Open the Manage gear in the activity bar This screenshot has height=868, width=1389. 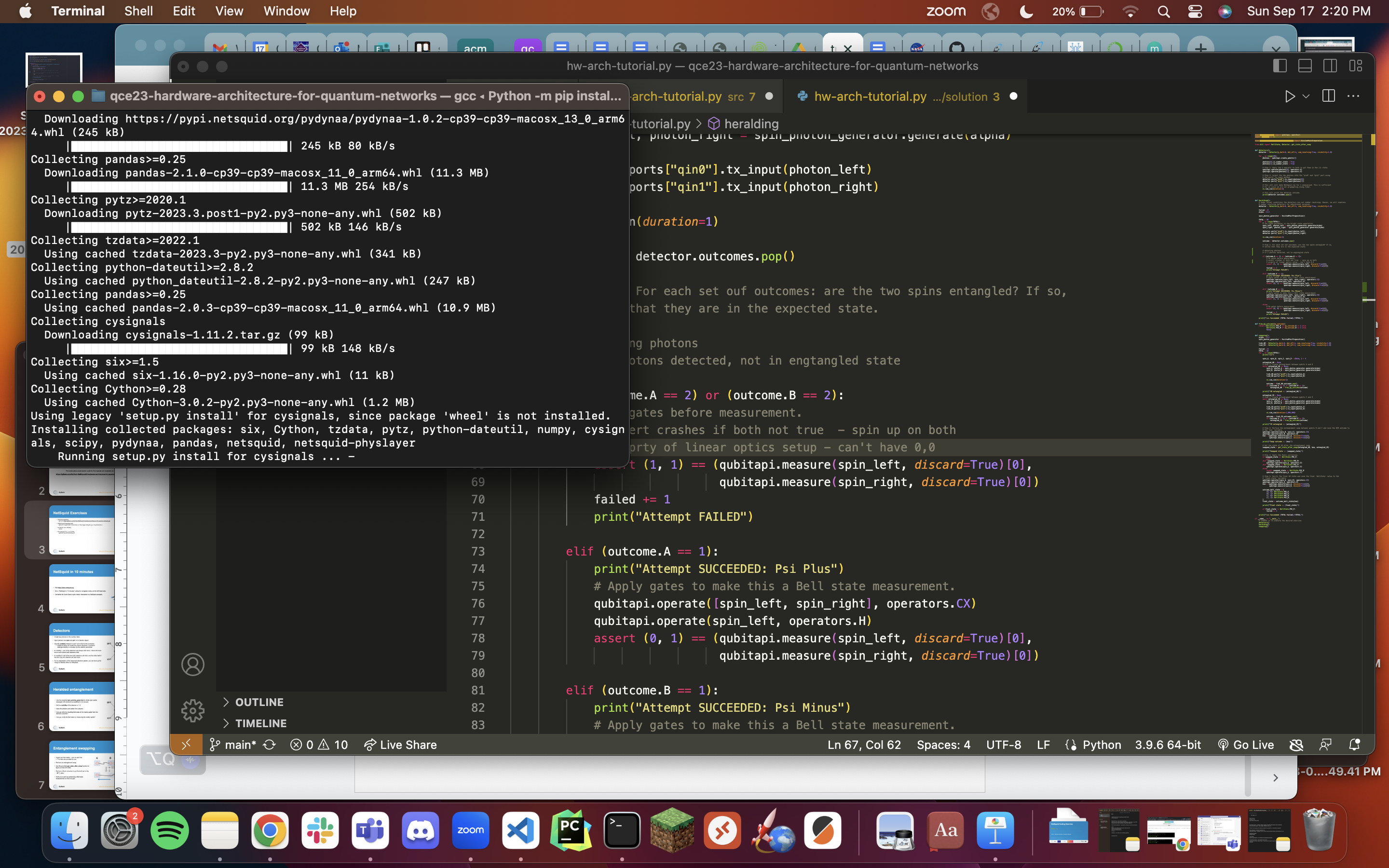pos(193,711)
